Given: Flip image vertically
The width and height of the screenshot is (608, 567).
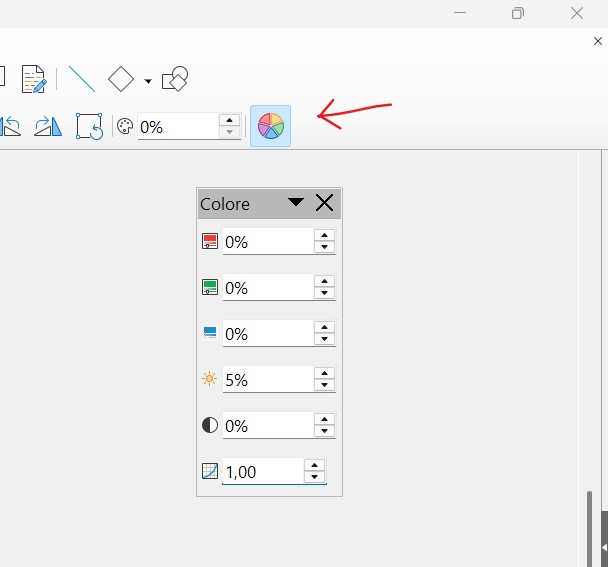Looking at the screenshot, I should pos(11,126).
